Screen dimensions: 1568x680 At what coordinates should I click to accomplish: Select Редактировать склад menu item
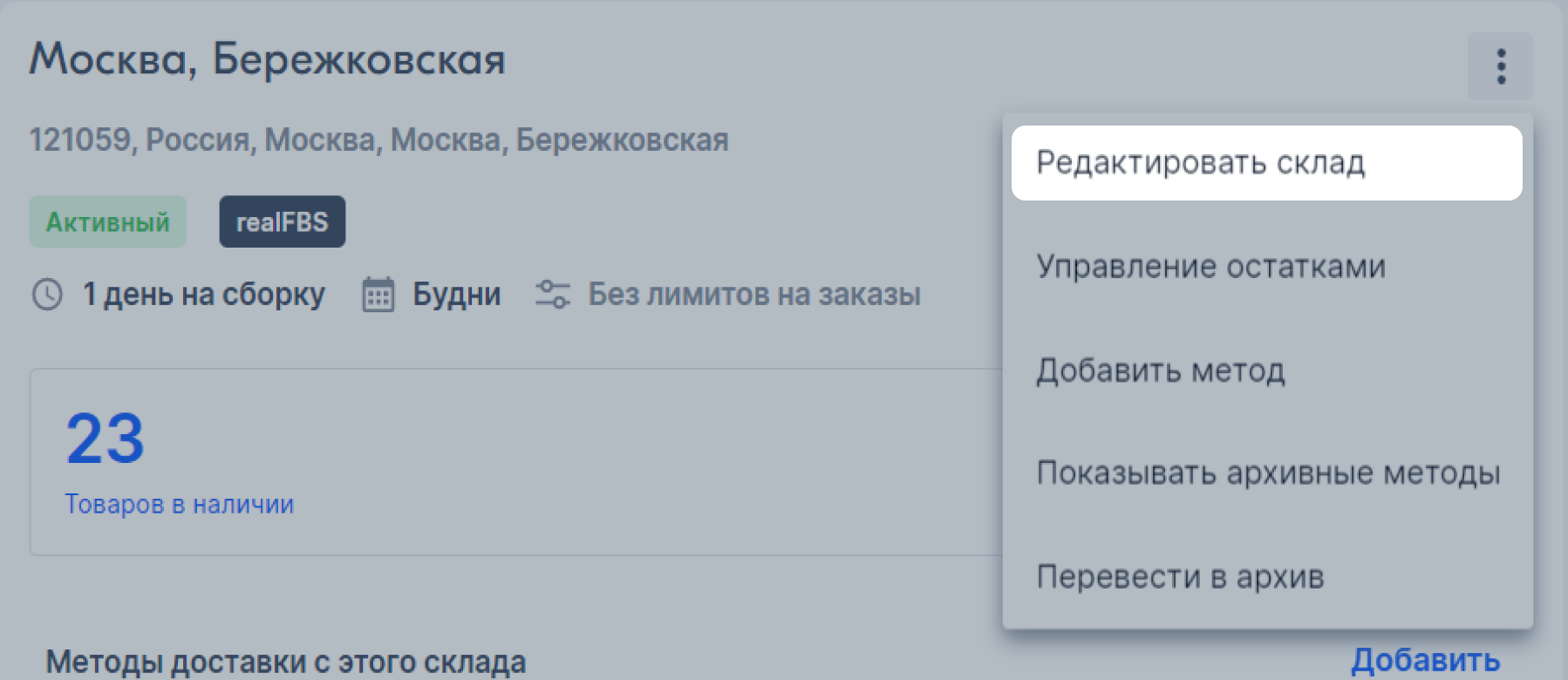click(x=1267, y=163)
